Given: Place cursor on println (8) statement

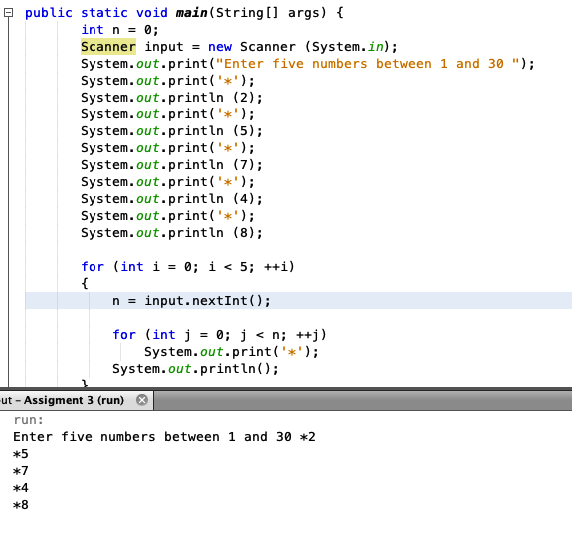Looking at the screenshot, I should [x=171, y=233].
